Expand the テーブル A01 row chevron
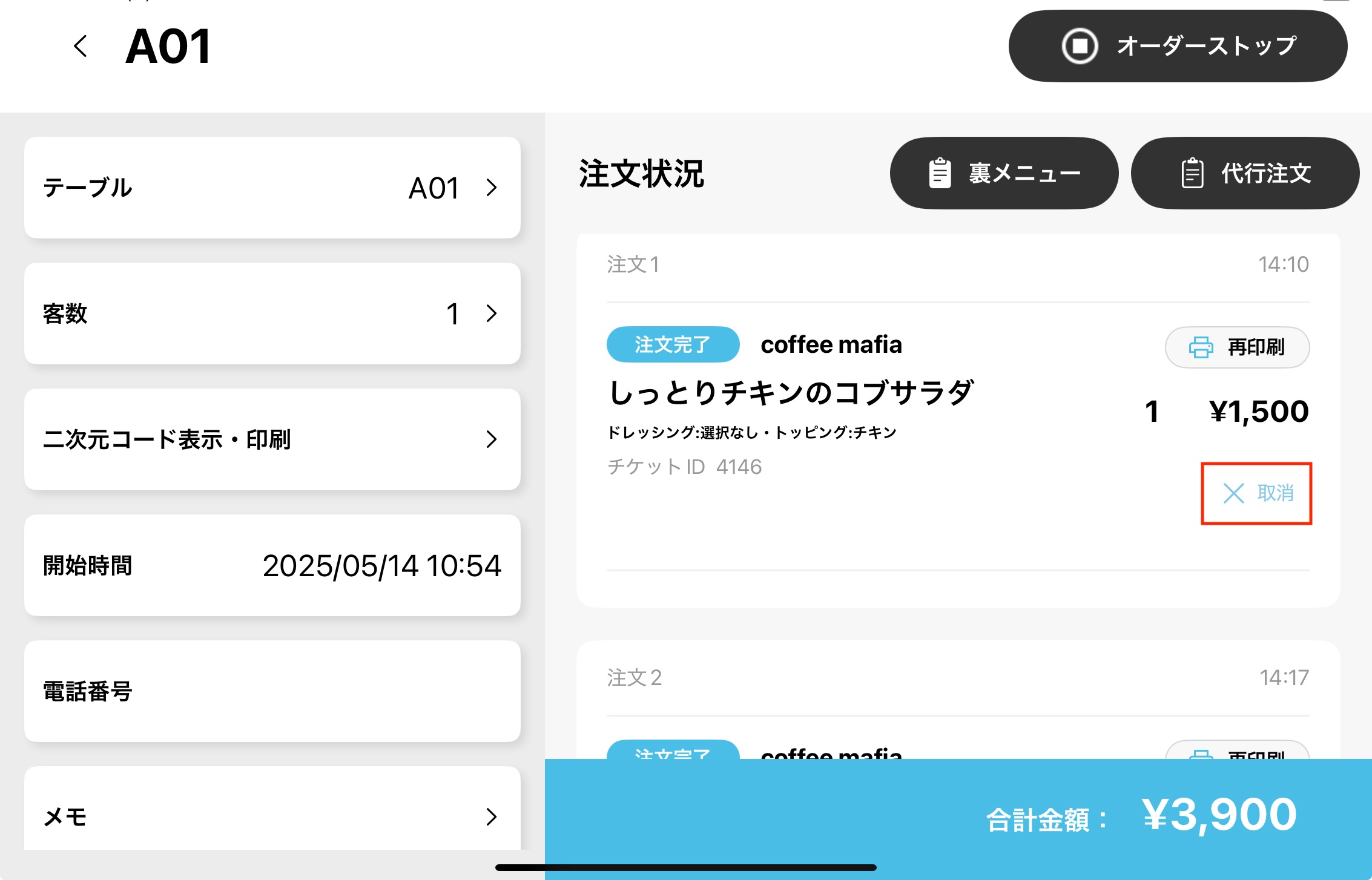The width and height of the screenshot is (1372, 880). [x=491, y=188]
